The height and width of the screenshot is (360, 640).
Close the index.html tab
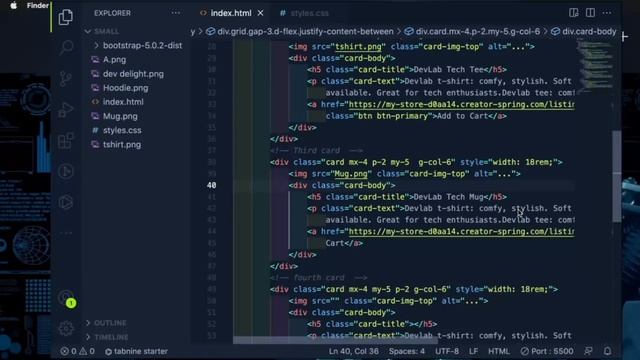[260, 13]
